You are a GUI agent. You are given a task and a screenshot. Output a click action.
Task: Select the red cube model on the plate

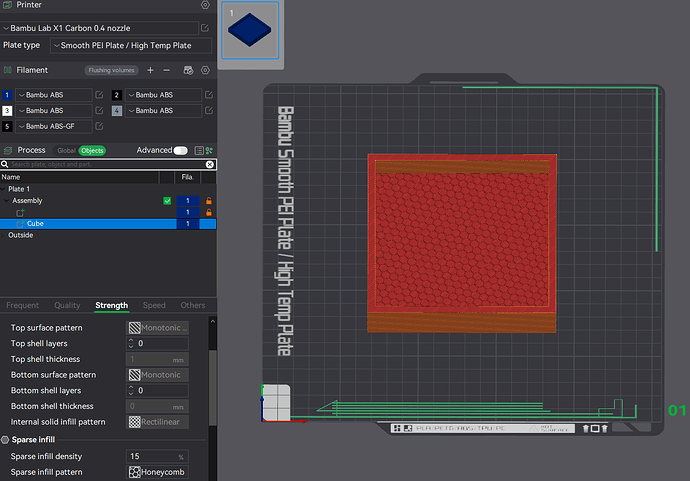click(x=462, y=243)
